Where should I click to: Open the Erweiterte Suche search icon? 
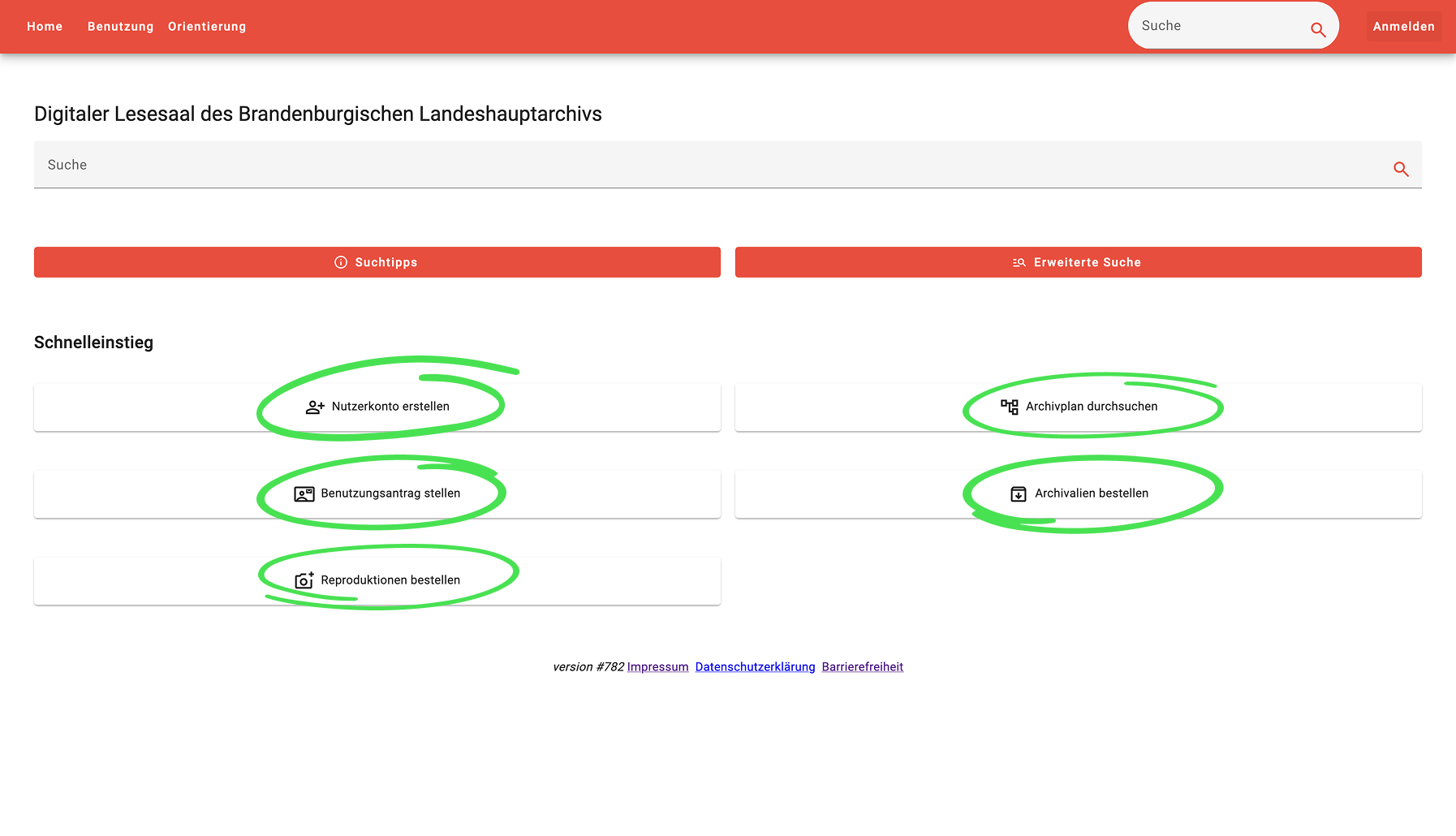point(1019,262)
